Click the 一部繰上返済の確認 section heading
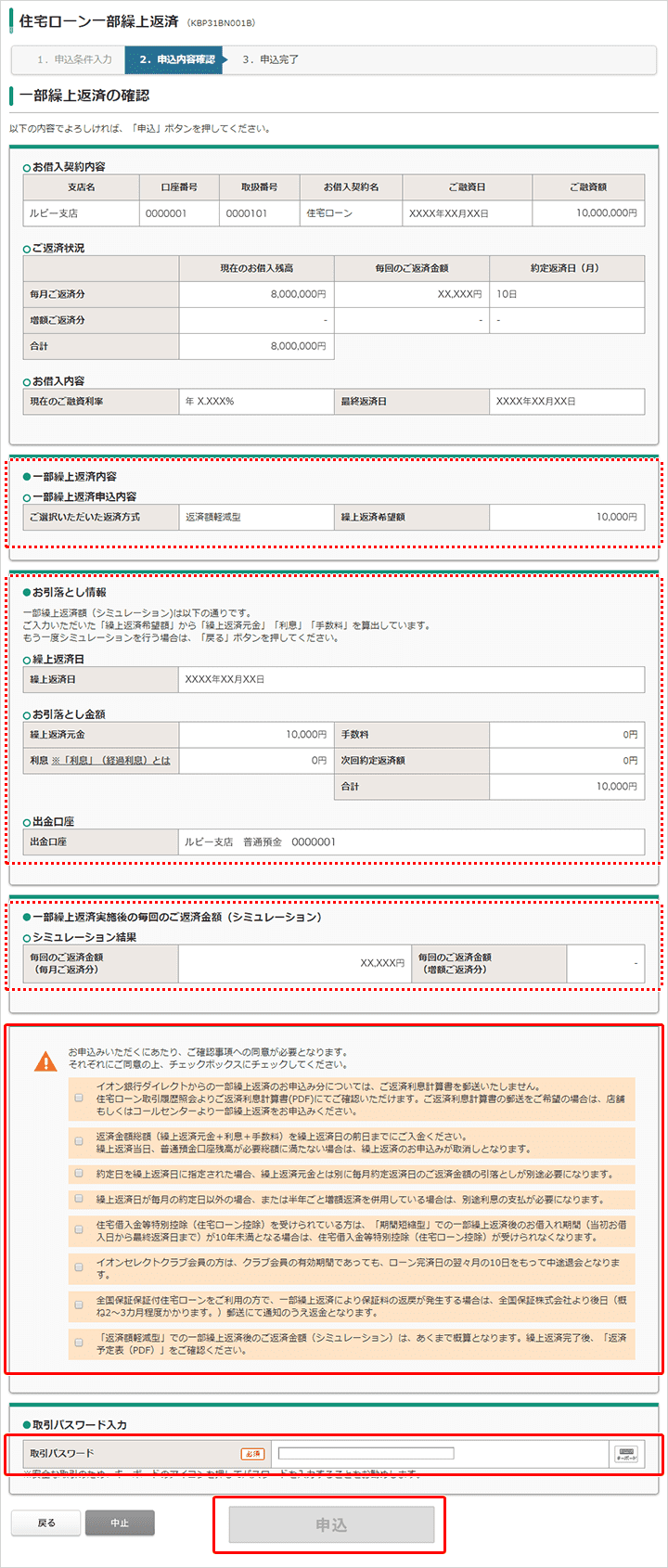 (83, 96)
